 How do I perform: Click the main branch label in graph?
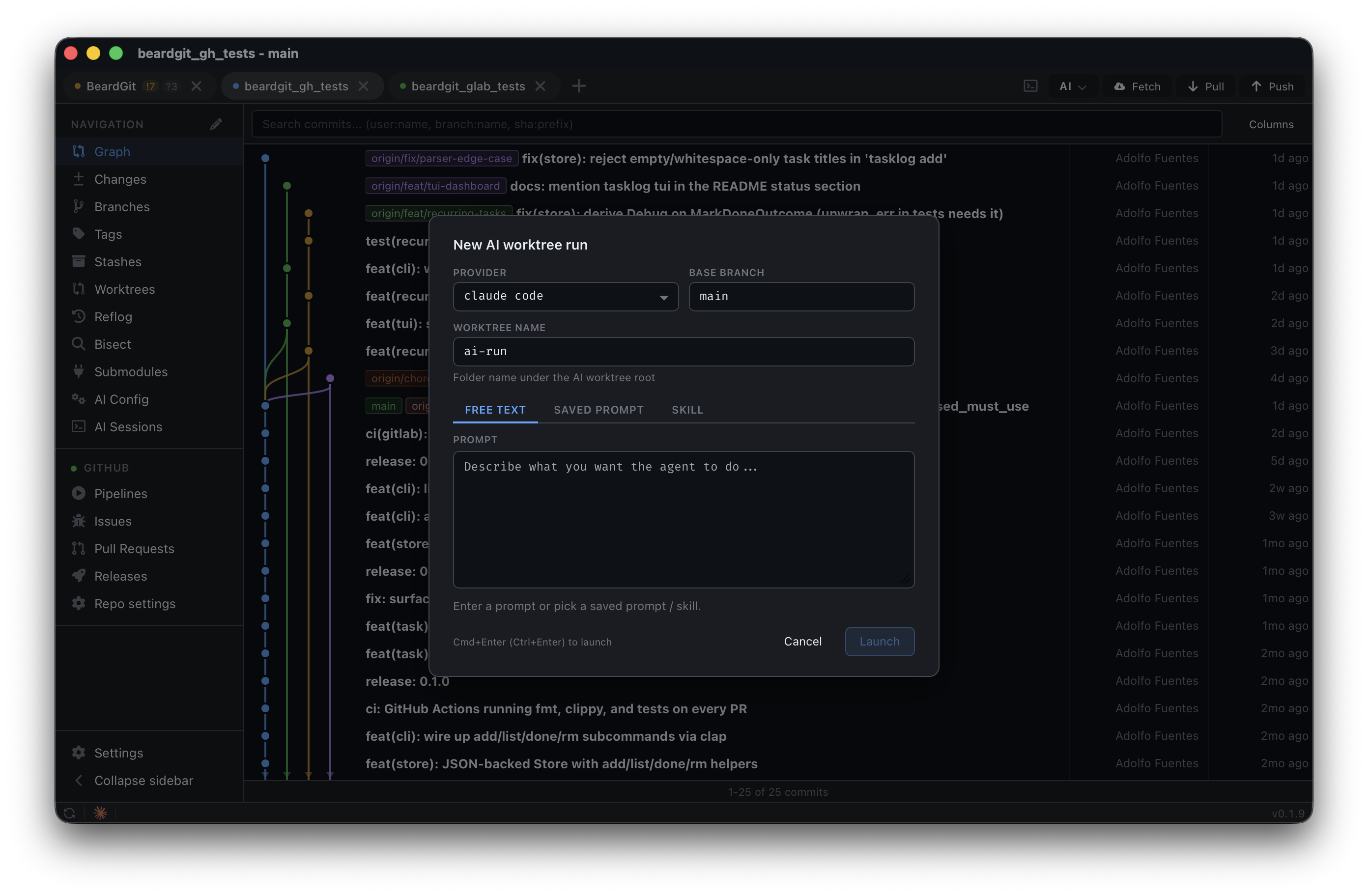pos(383,406)
